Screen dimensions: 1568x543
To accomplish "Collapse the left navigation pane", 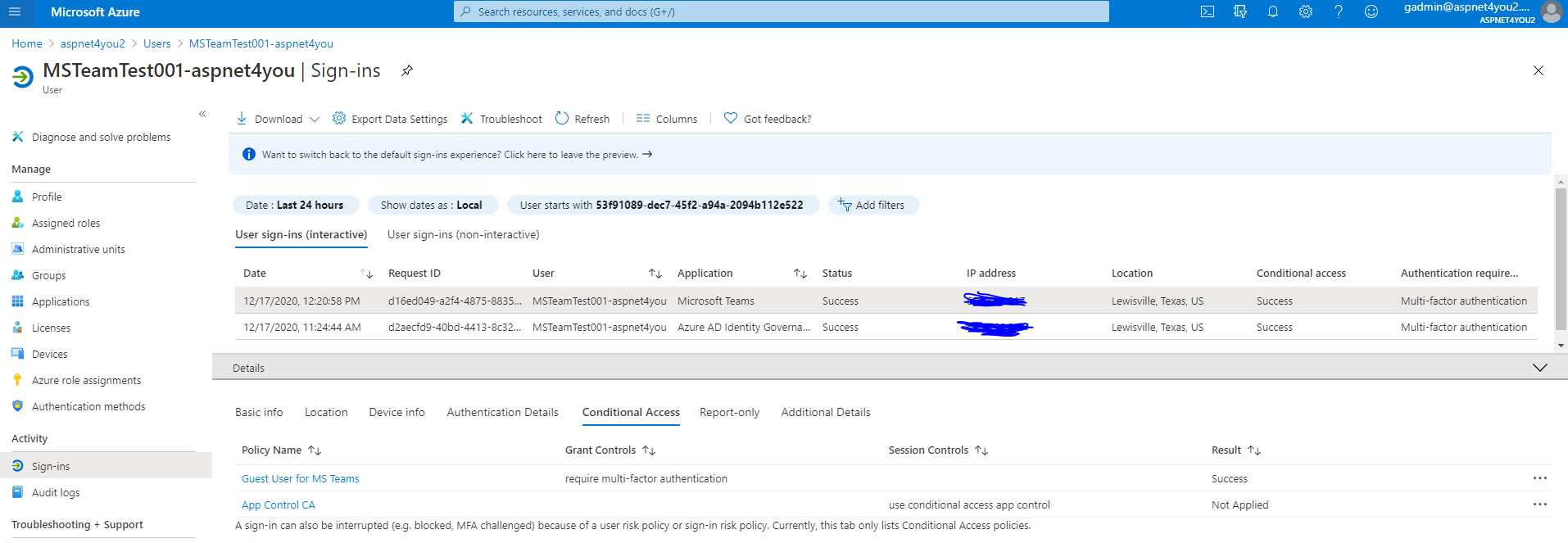I will pyautogui.click(x=202, y=114).
